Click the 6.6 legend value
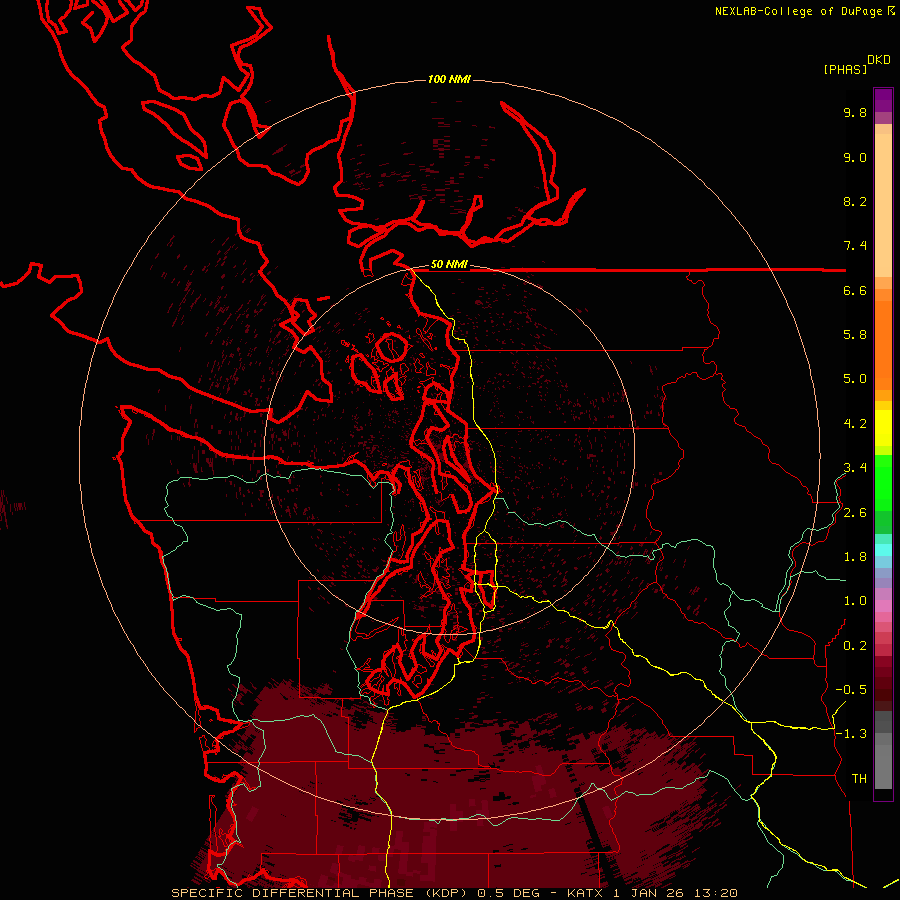Viewport: 900px width, 900px height. pos(855,290)
